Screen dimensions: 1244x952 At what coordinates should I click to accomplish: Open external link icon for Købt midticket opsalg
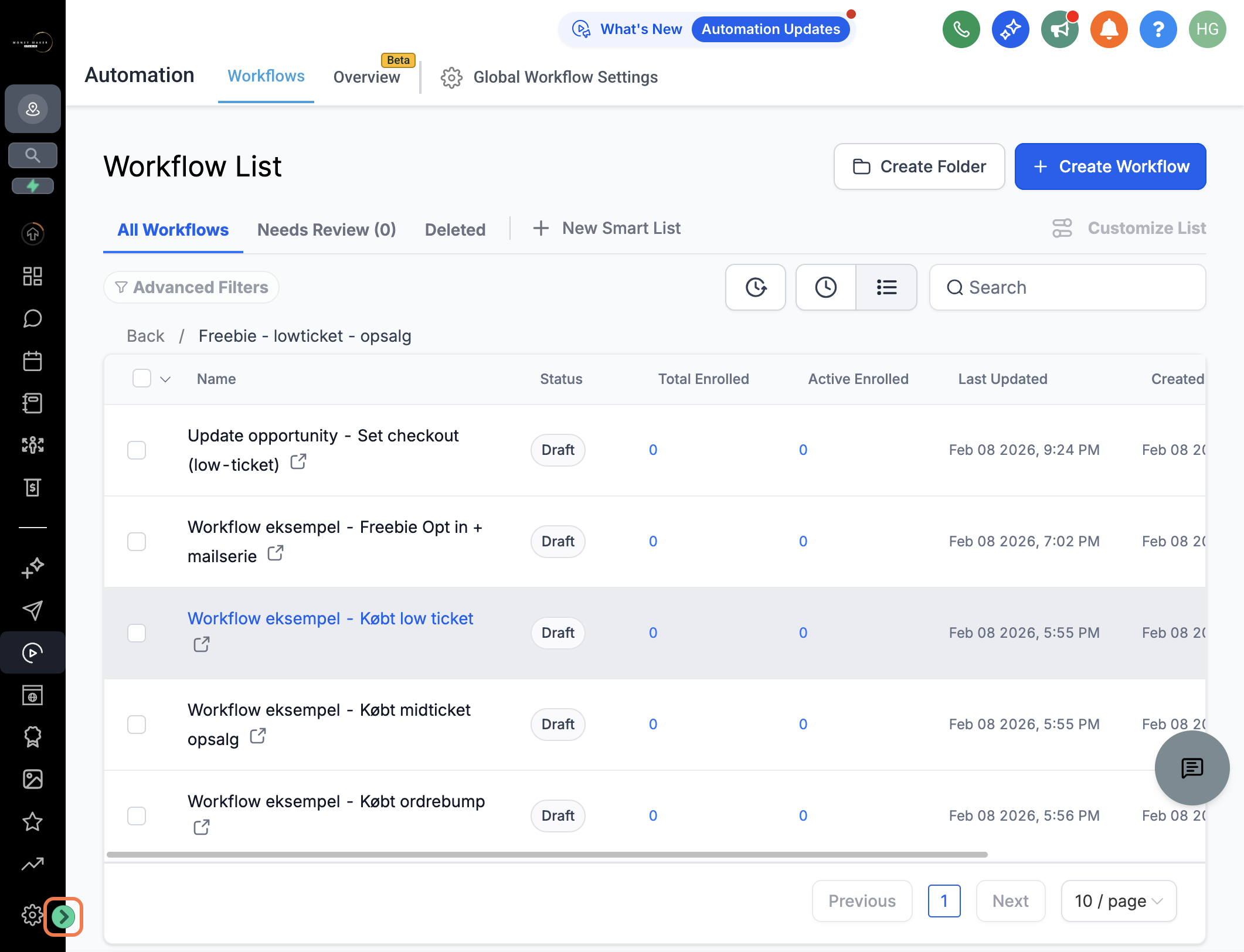[258, 736]
